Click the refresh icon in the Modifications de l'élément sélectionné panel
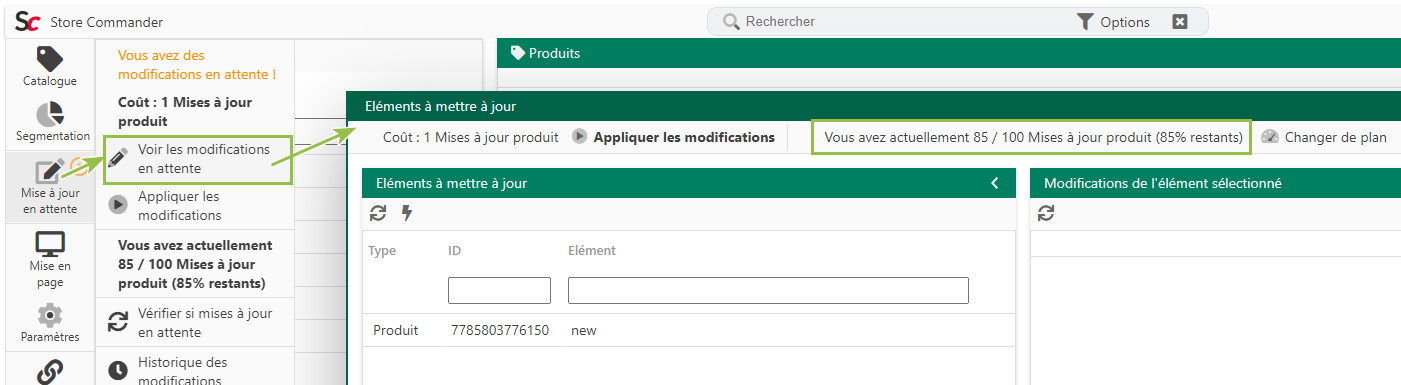 [1046, 213]
